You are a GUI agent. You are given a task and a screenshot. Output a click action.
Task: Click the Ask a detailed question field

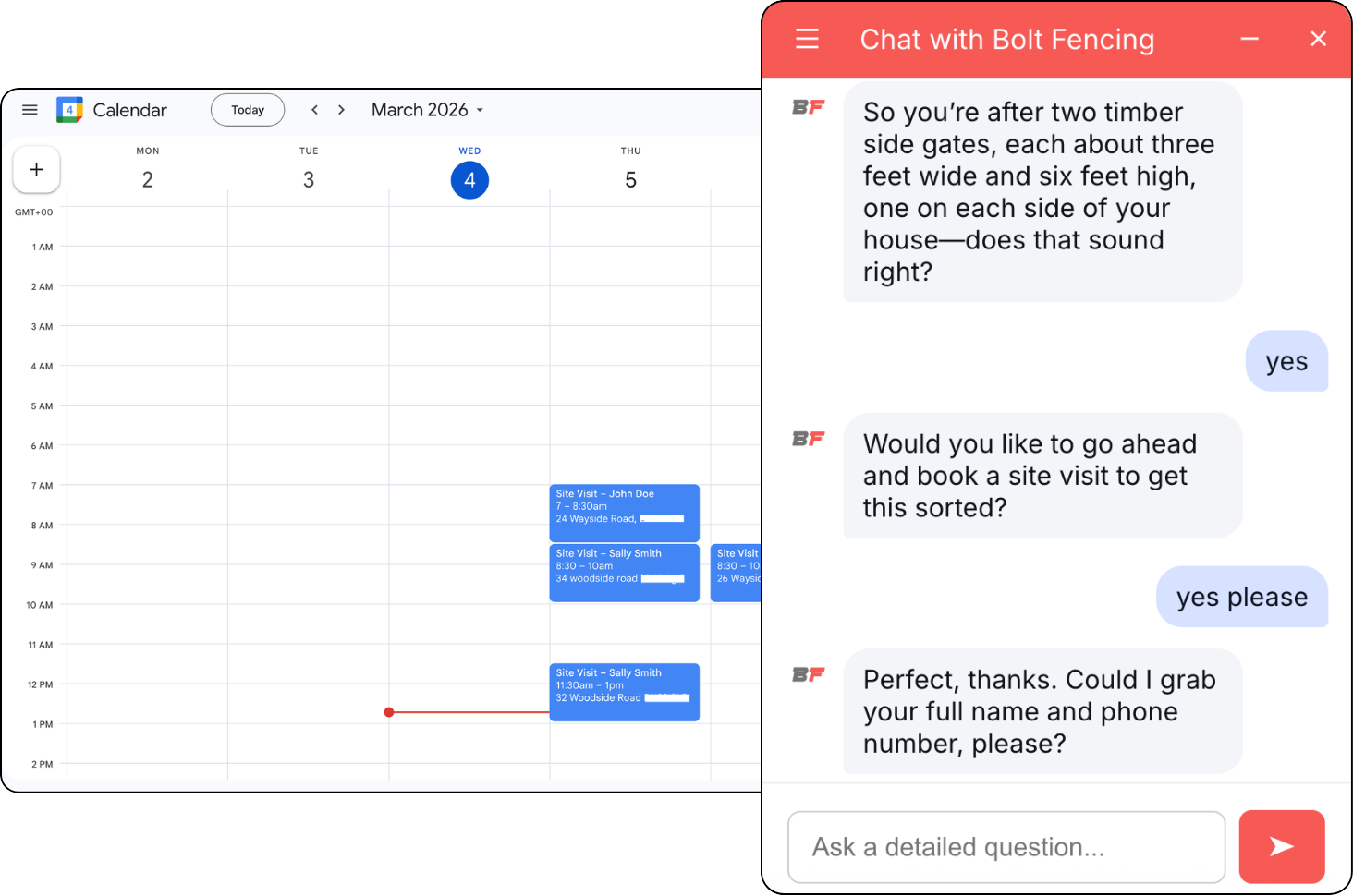(1006, 847)
